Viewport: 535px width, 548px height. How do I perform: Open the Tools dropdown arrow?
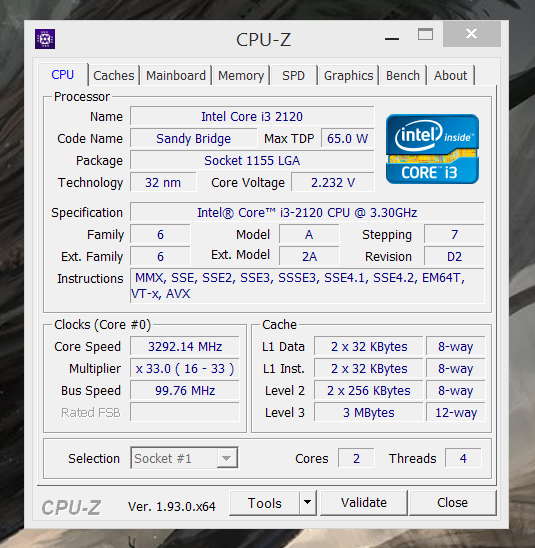[308, 503]
